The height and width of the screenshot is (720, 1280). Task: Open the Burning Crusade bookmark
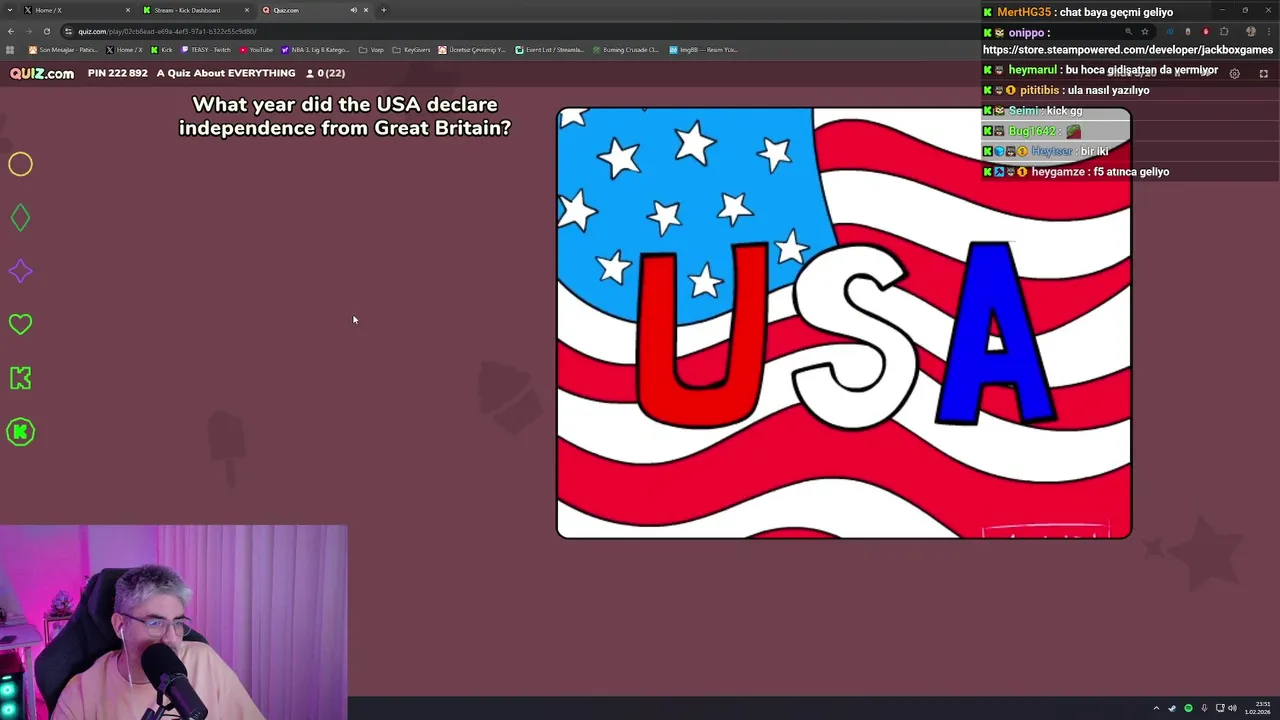625,50
